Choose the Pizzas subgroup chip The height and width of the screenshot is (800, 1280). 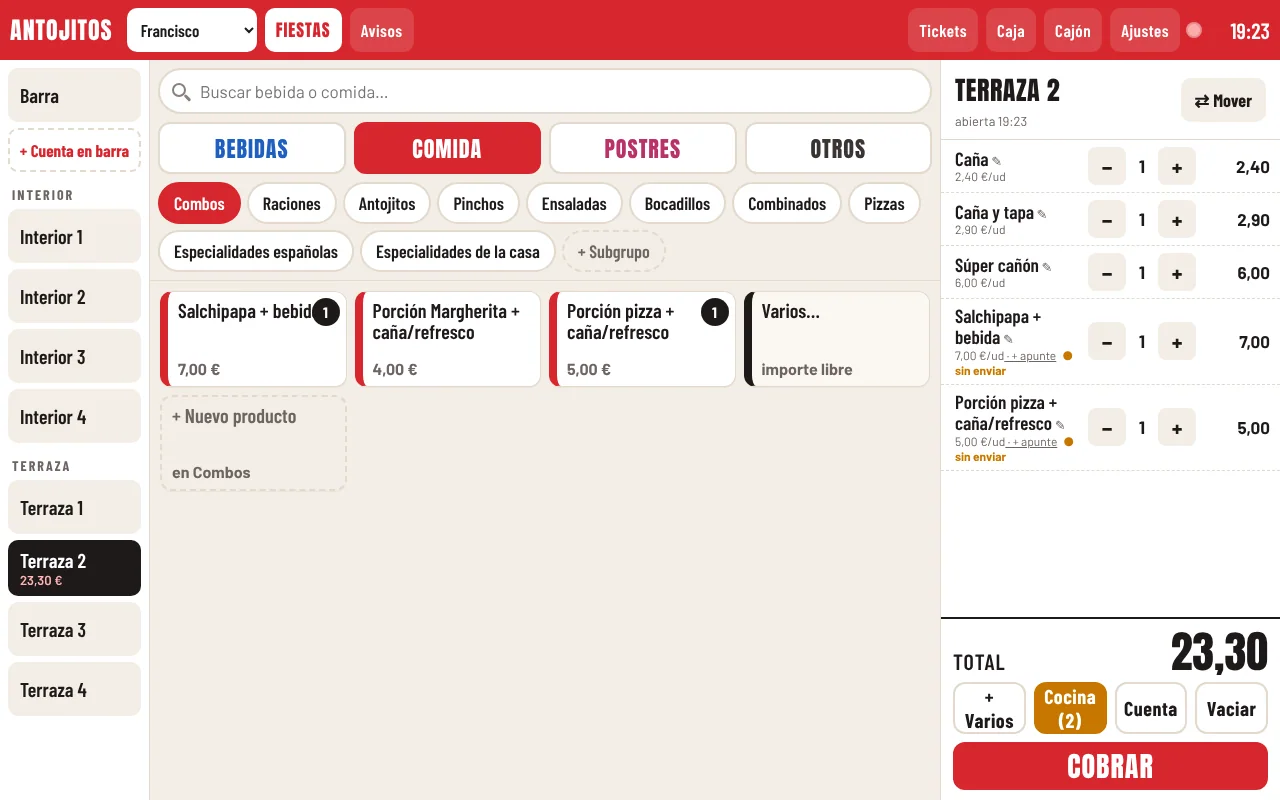pos(884,204)
